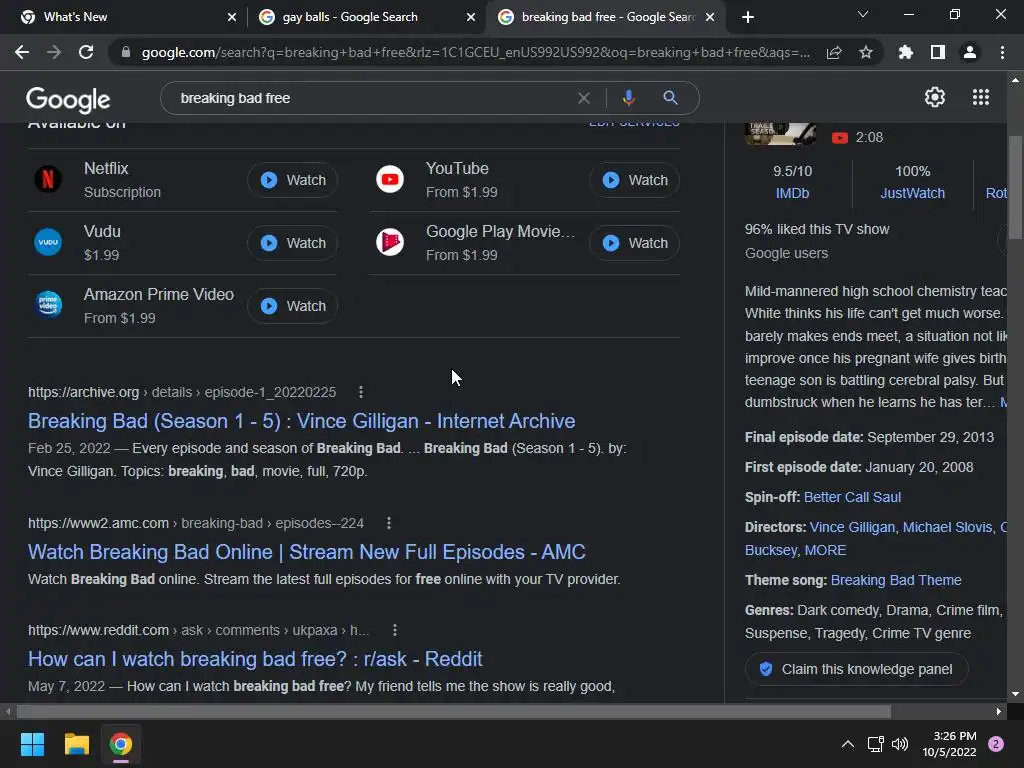Select the breaking bad free tab

(x=604, y=17)
